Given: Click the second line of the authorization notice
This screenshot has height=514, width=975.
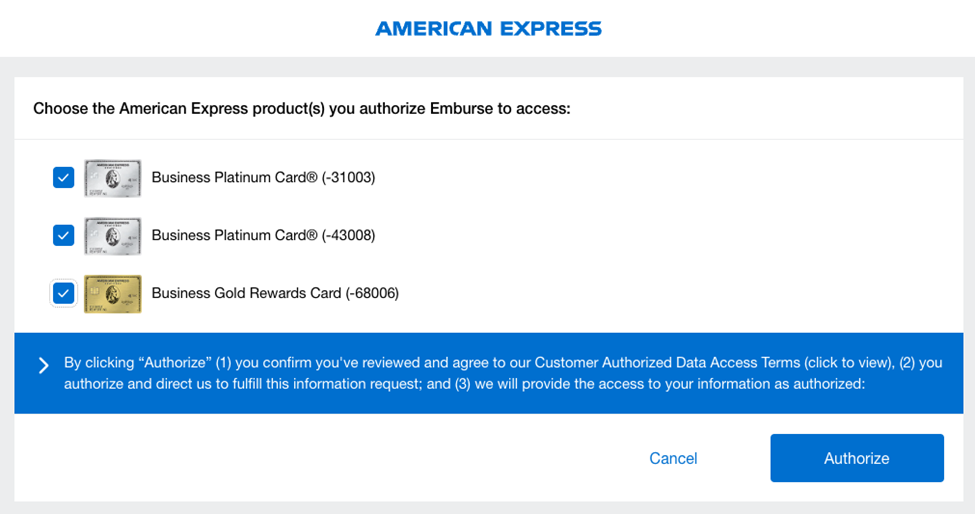Looking at the screenshot, I should point(464,384).
